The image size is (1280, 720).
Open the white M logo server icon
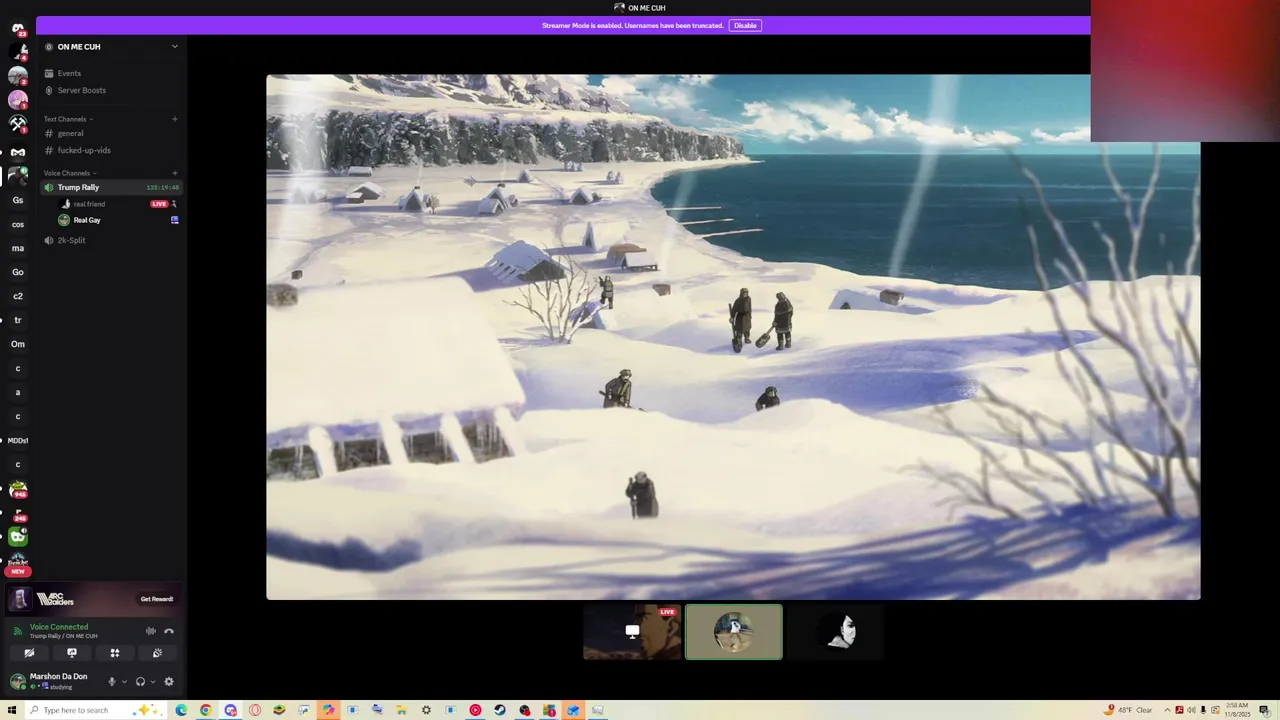[18, 152]
